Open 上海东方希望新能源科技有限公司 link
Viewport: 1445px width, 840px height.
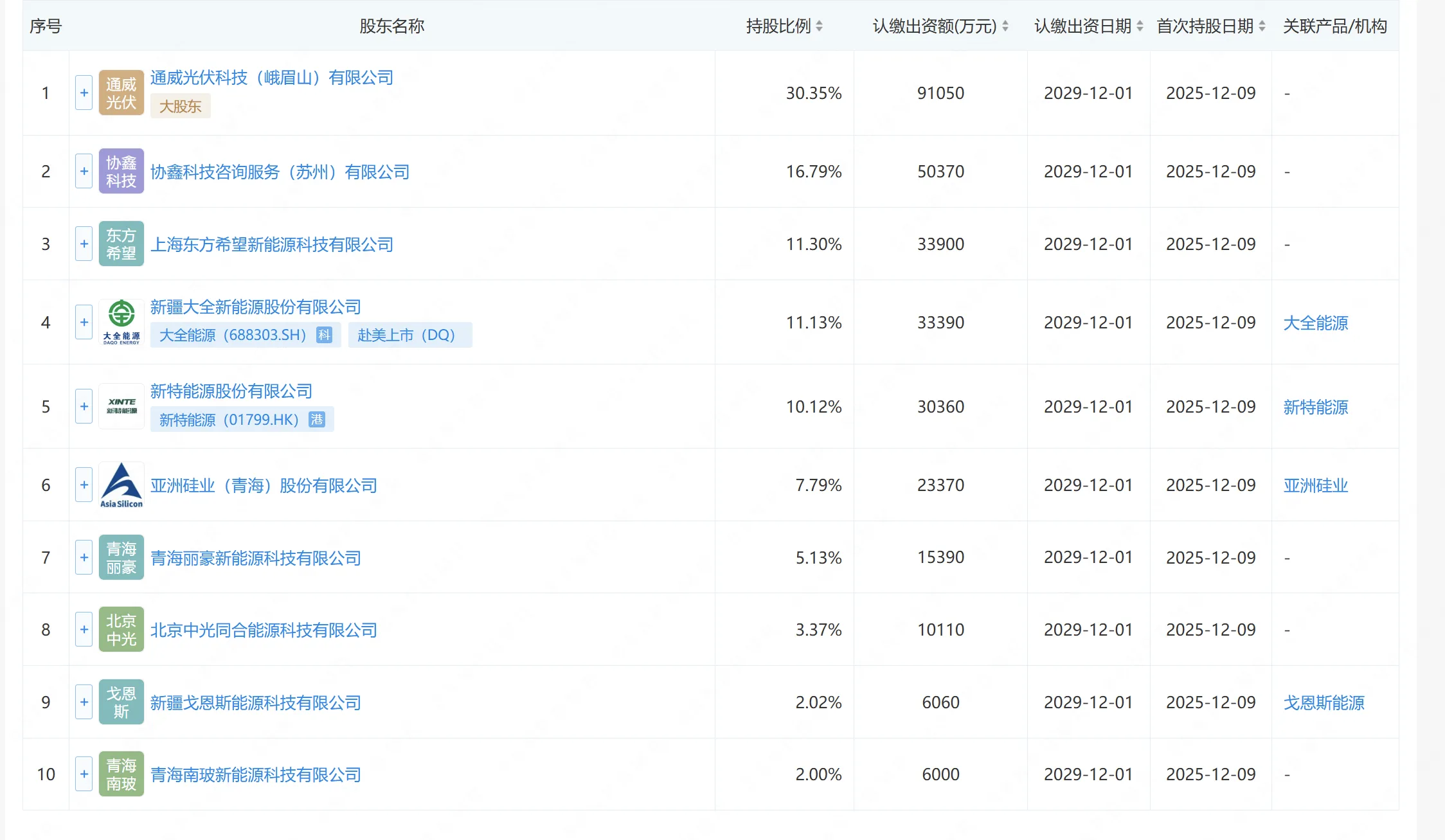pos(271,244)
